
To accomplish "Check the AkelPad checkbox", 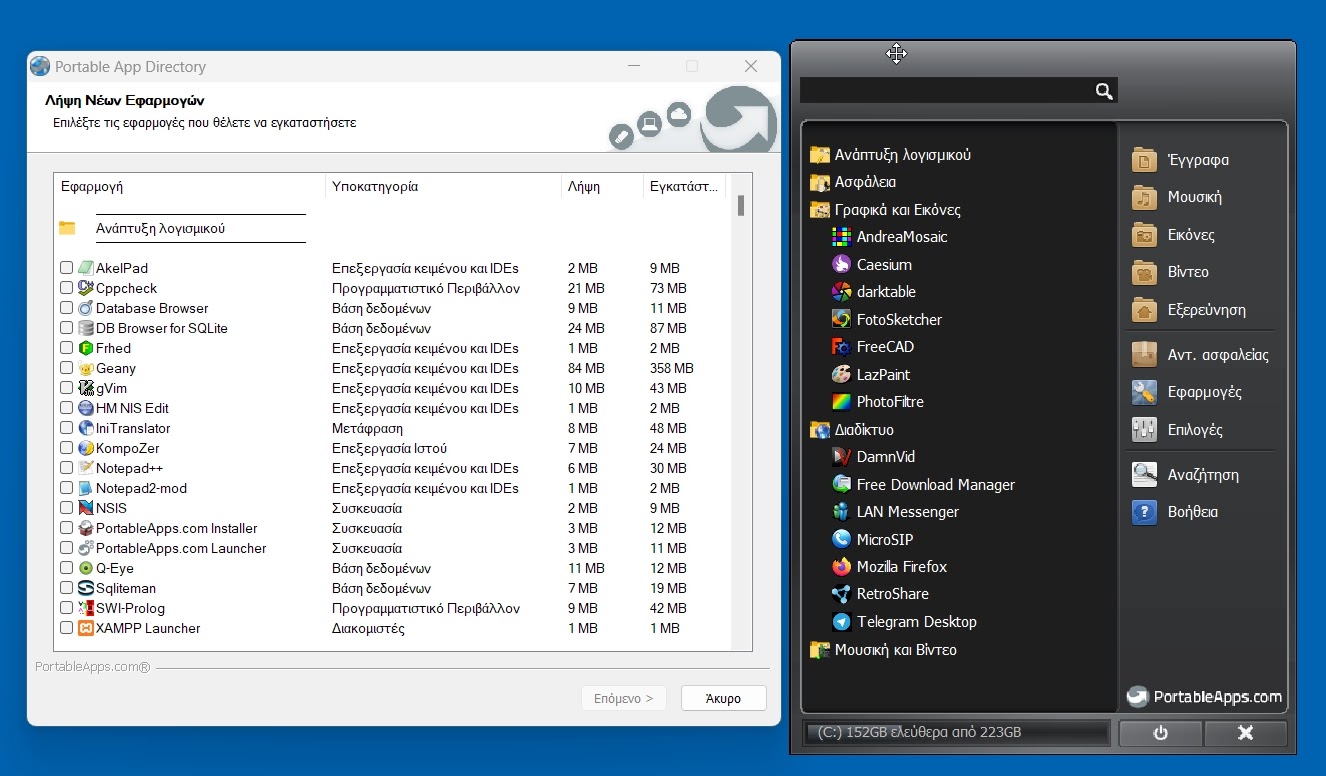I will click(66, 268).
